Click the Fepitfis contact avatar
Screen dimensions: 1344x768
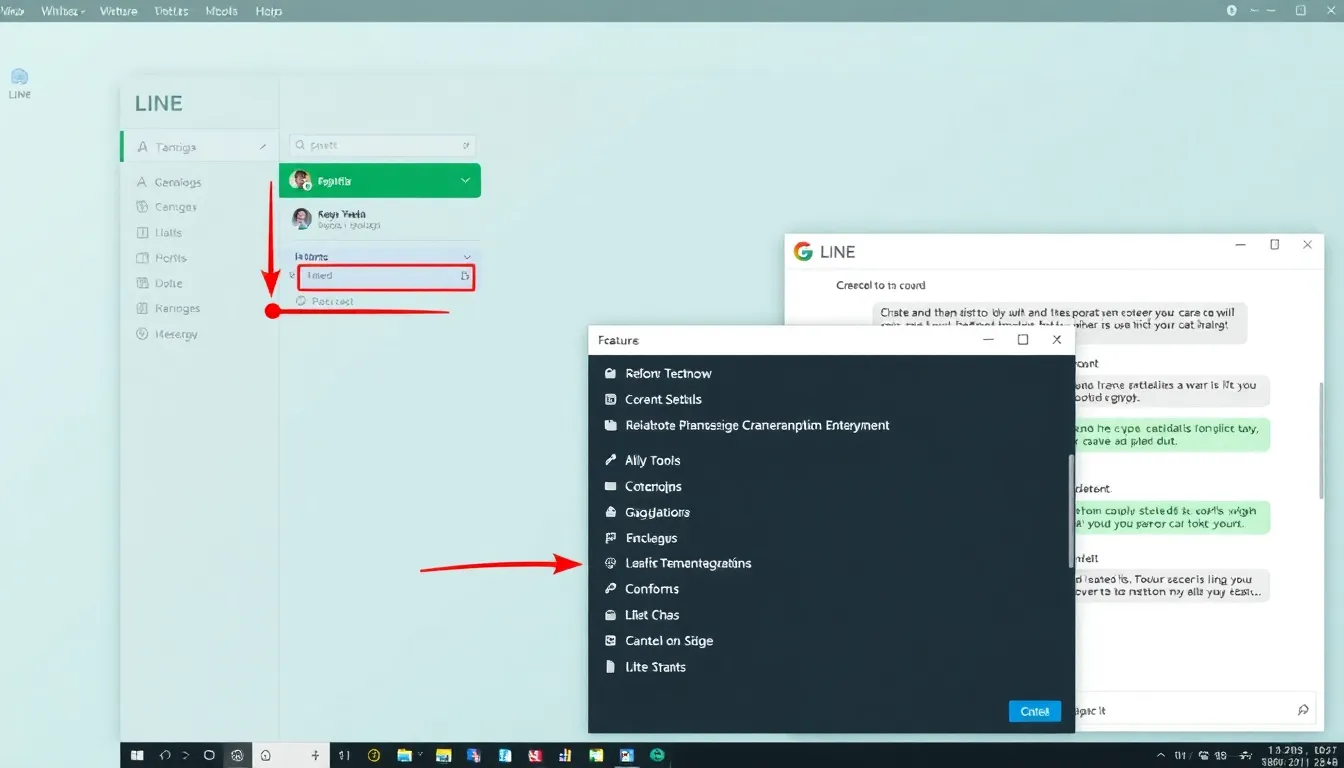point(300,180)
